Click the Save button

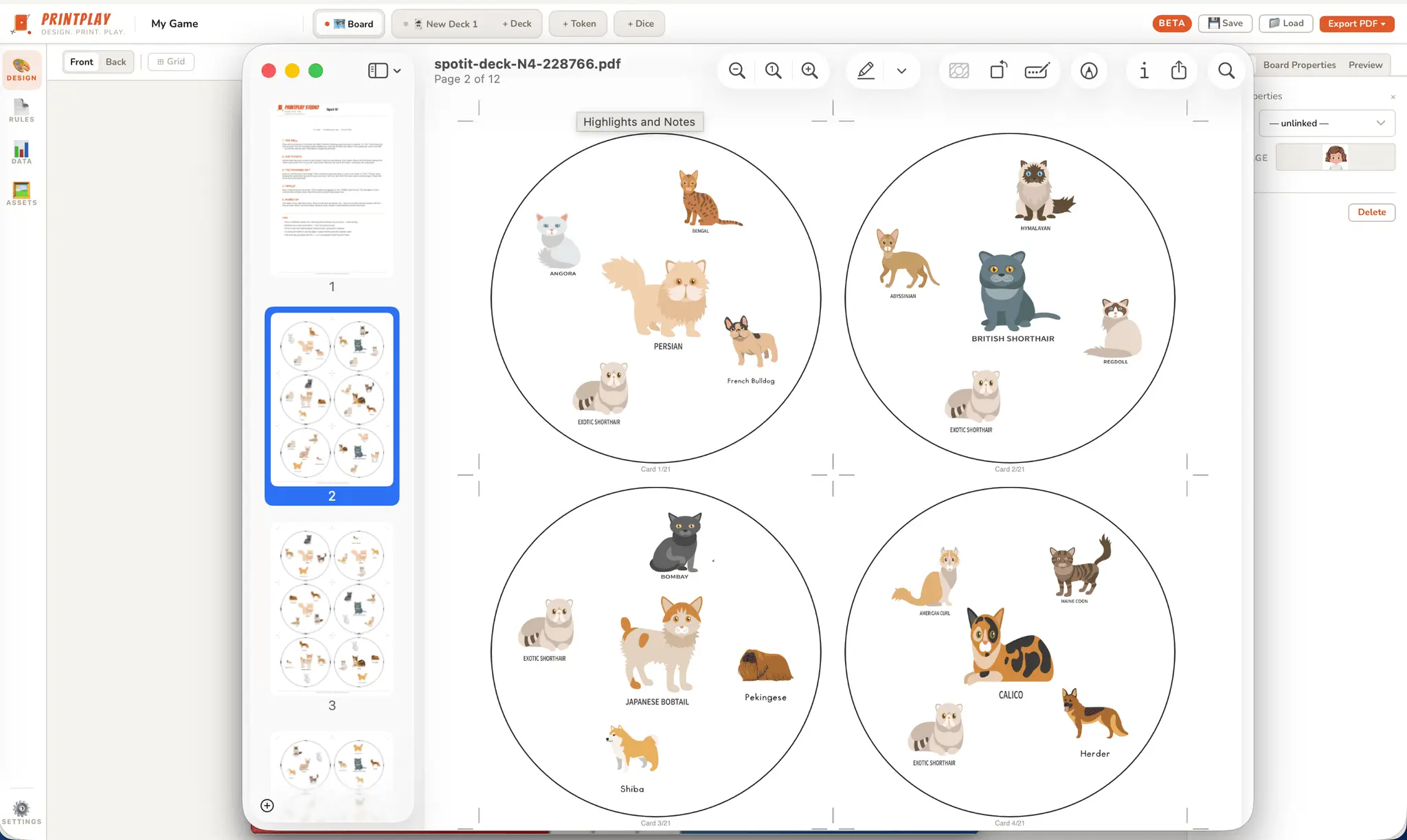pos(1225,23)
